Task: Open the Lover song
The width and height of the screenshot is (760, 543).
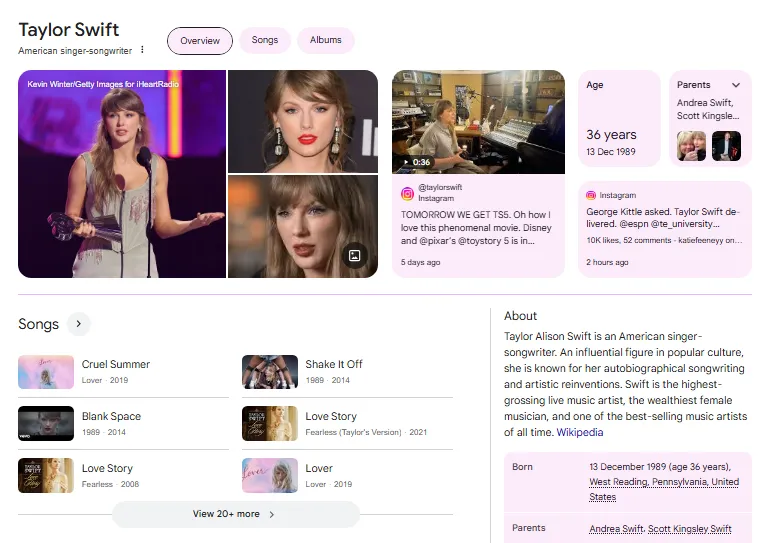Action: click(x=347, y=475)
